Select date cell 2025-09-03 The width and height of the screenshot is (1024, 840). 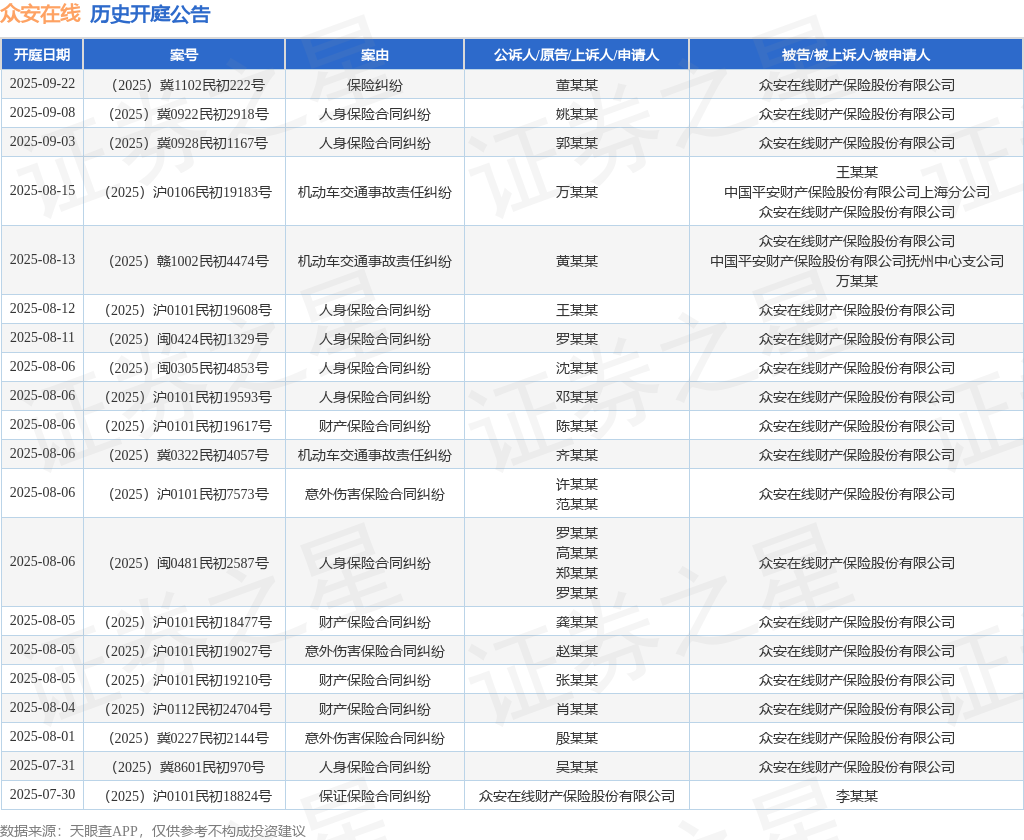coord(42,142)
